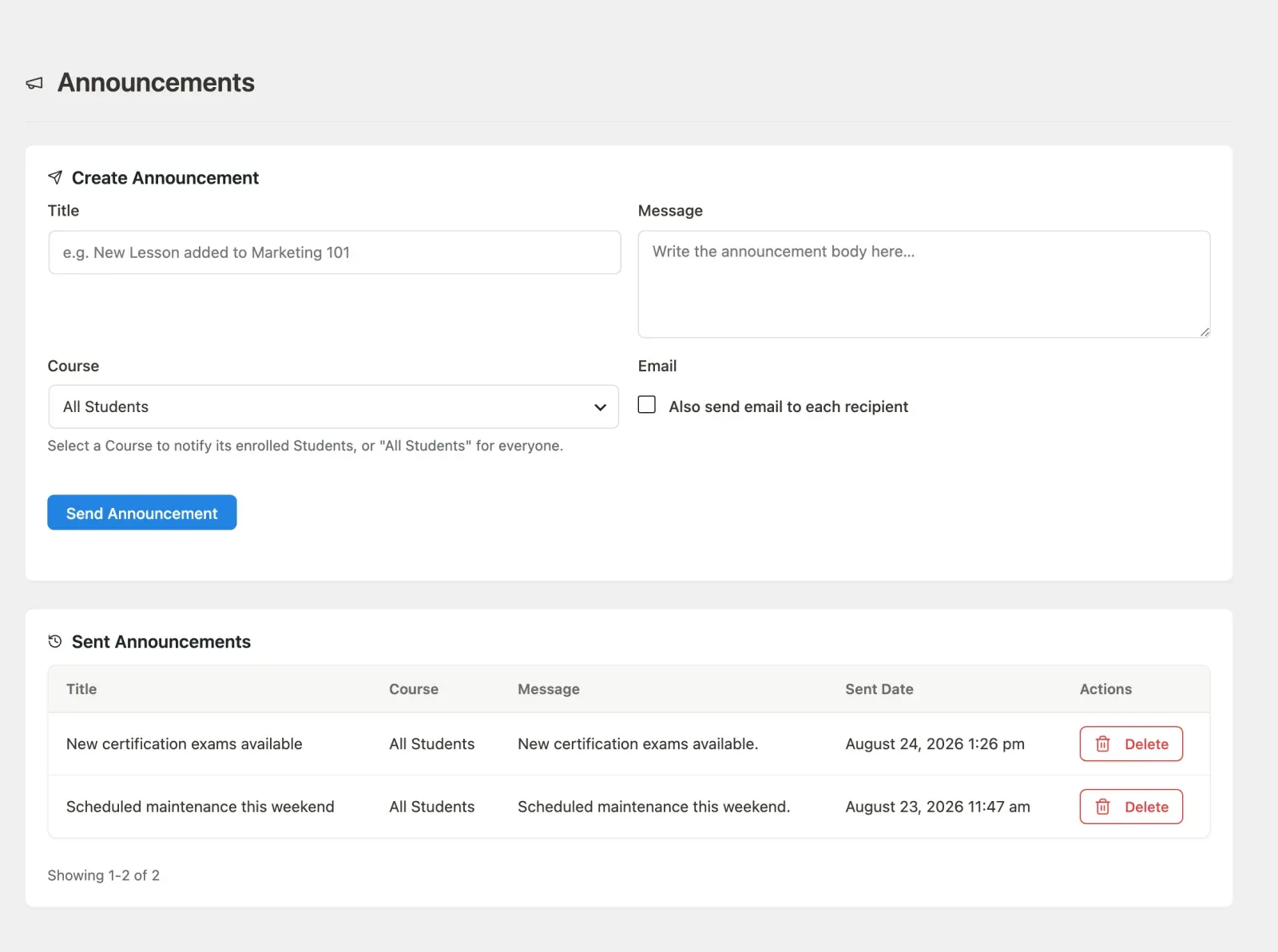The width and height of the screenshot is (1278, 952).
Task: Enable 'Also send email to each recipient' checkbox
Action: tap(647, 405)
